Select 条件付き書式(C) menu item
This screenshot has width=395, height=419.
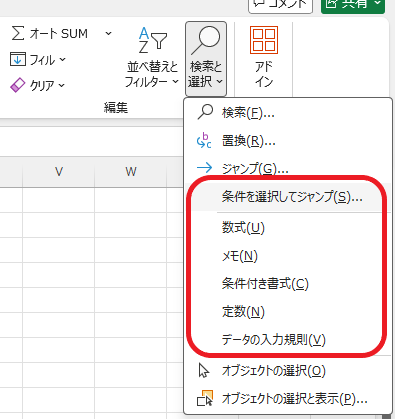click(x=288, y=284)
